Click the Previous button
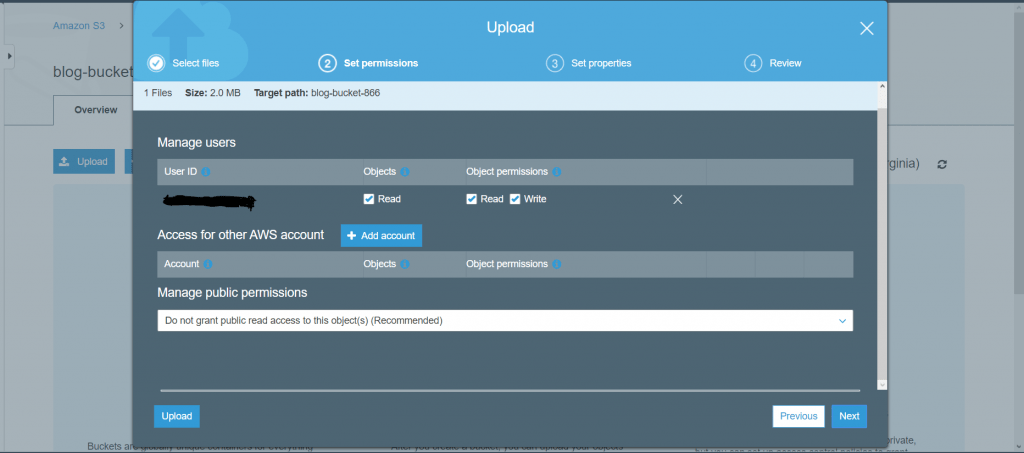1024x453 pixels. tap(798, 416)
